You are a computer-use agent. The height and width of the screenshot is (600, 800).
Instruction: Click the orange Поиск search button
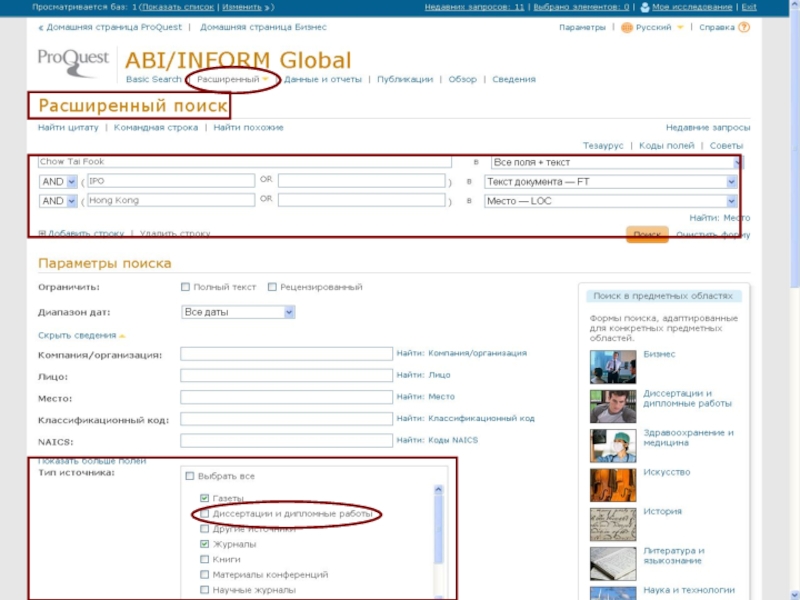[647, 234]
